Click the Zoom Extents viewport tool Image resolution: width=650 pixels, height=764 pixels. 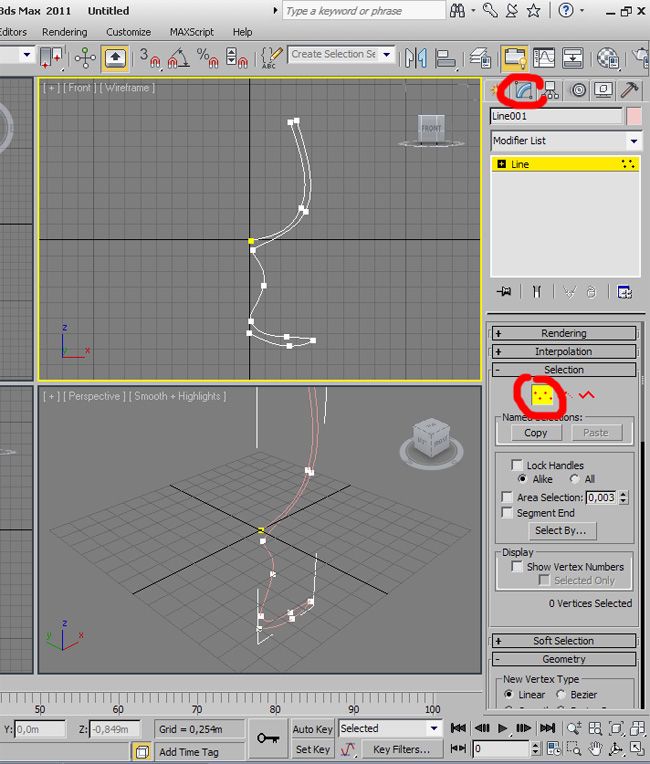(x=616, y=728)
